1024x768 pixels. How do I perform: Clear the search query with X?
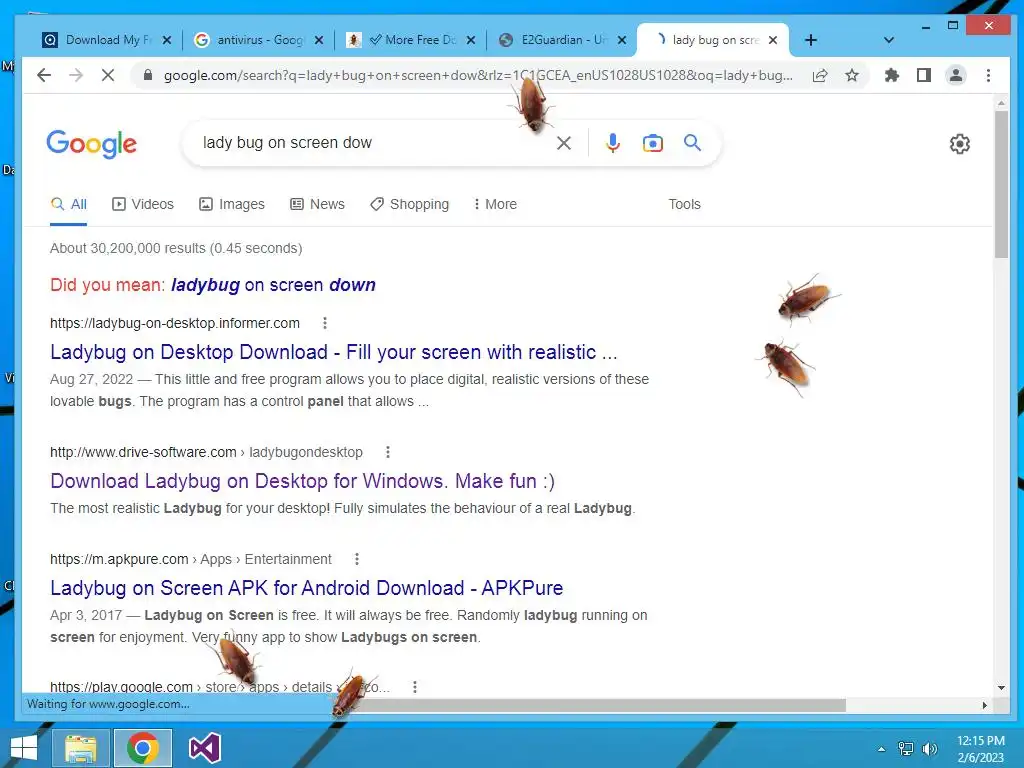point(564,143)
